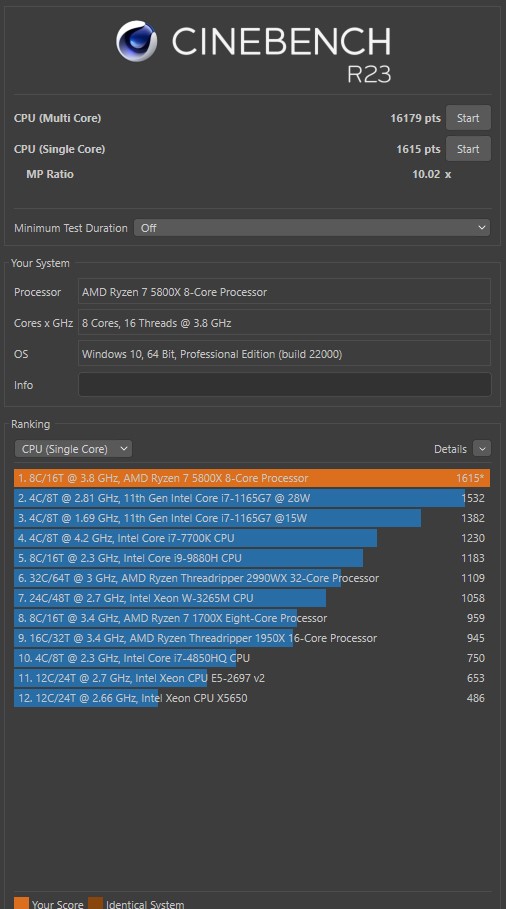Open the Minimum Test Duration dropdown
This screenshot has width=506, height=909.
click(x=312, y=228)
